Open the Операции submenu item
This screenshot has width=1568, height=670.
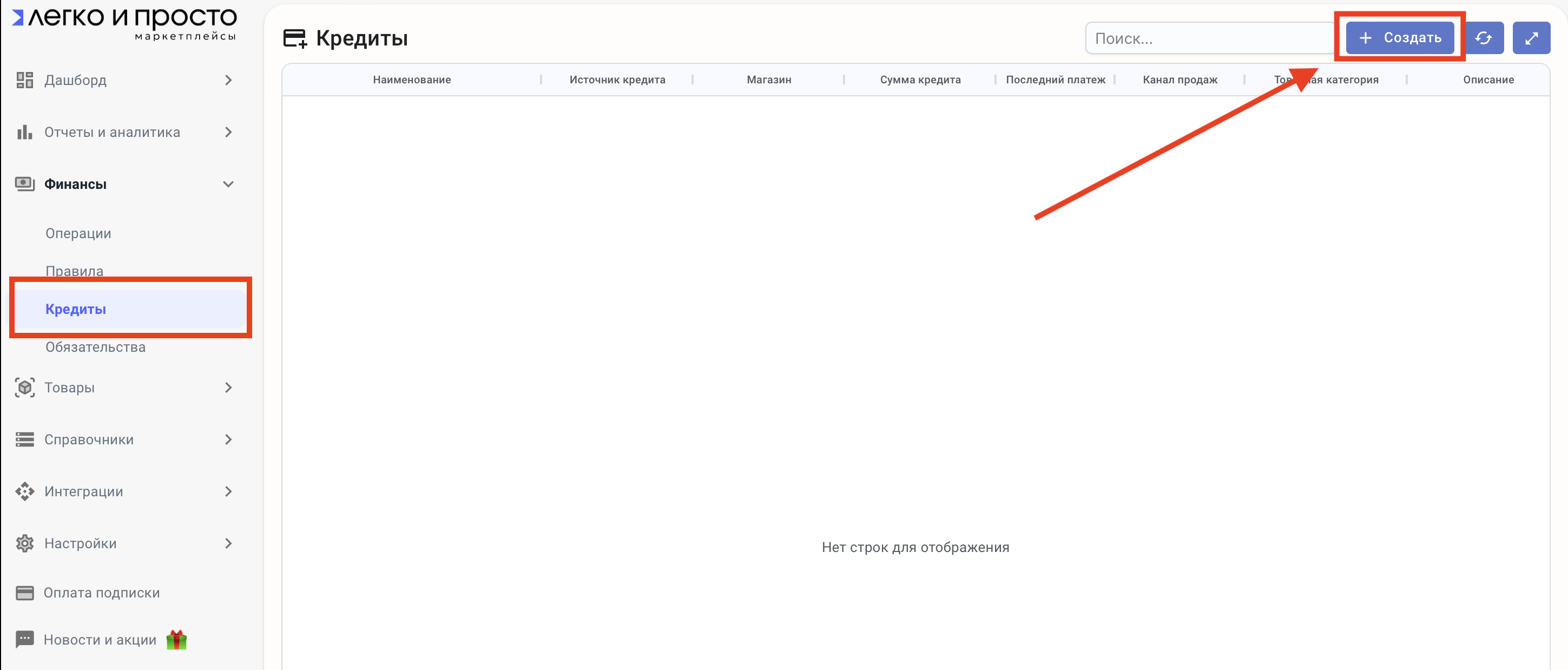(x=78, y=233)
